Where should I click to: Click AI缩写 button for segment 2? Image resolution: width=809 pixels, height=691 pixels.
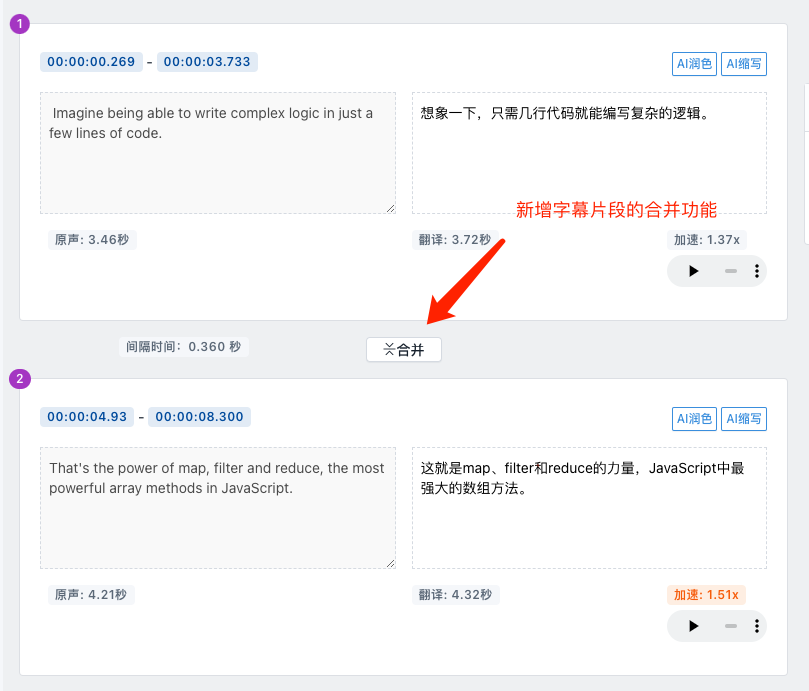click(743, 419)
